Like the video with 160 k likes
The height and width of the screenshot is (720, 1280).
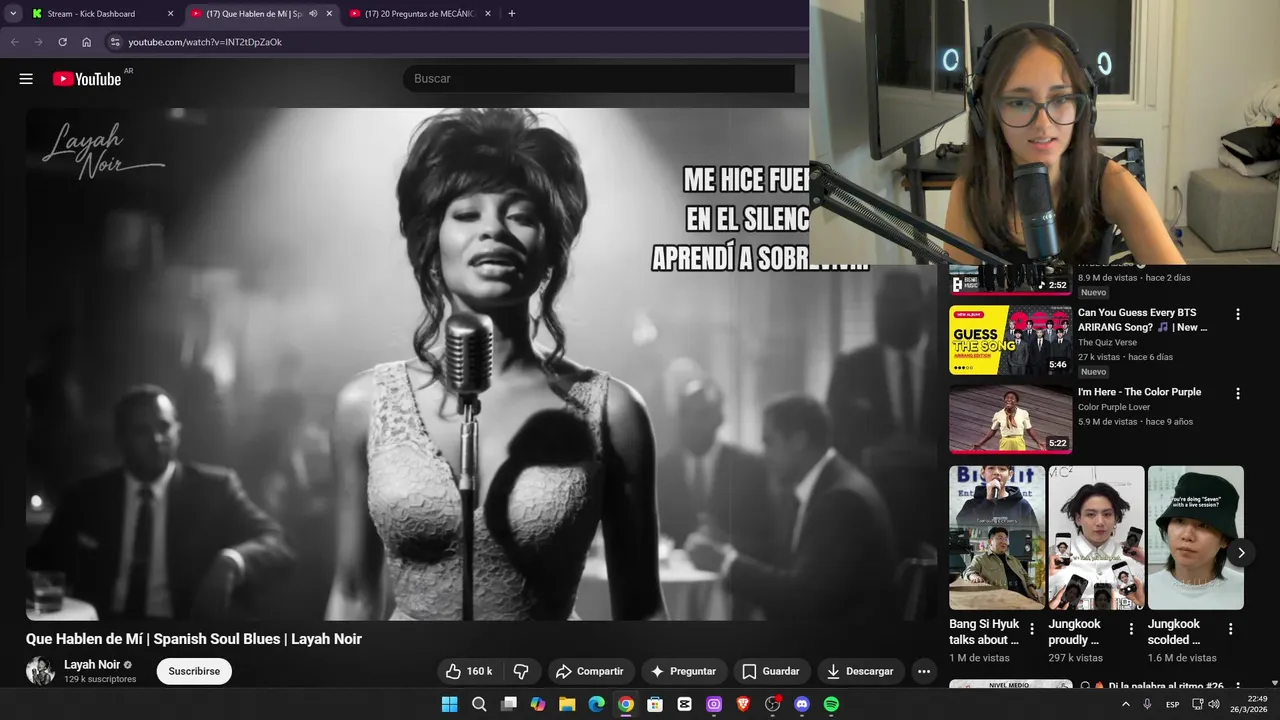469,671
